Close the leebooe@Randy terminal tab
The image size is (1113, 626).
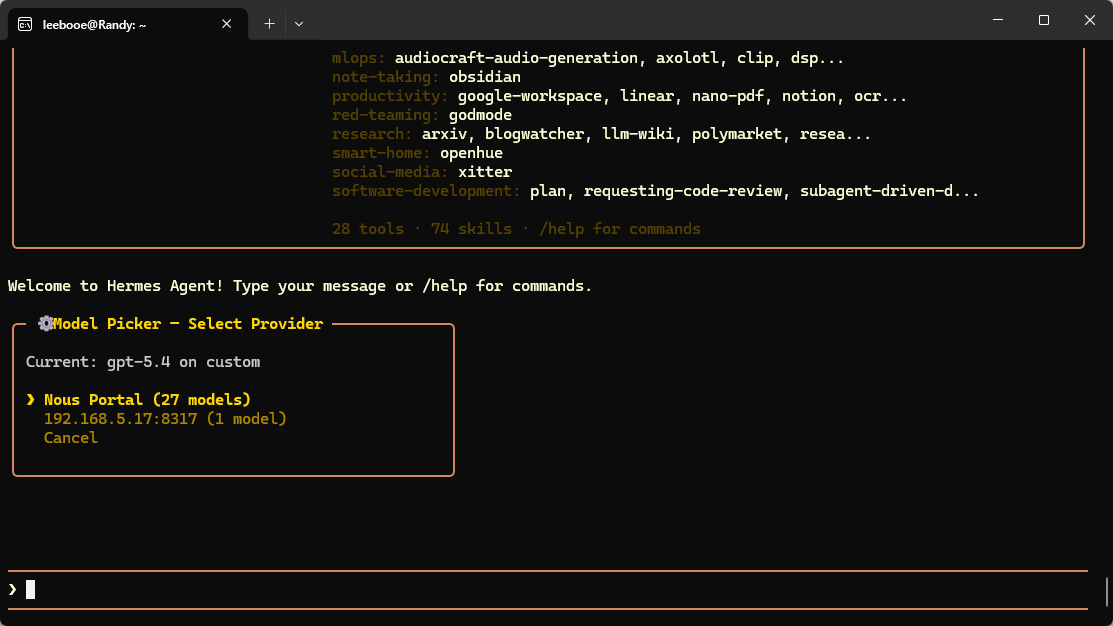(x=226, y=24)
